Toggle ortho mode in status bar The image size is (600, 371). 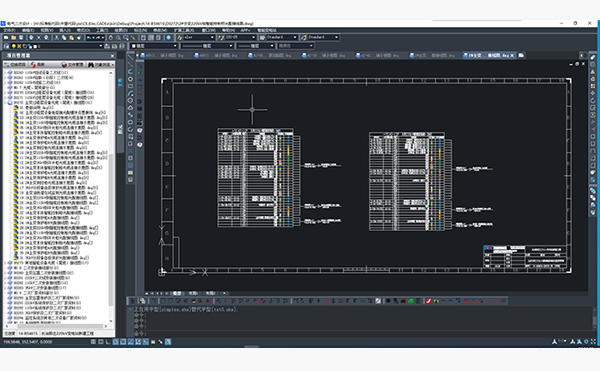(x=108, y=342)
